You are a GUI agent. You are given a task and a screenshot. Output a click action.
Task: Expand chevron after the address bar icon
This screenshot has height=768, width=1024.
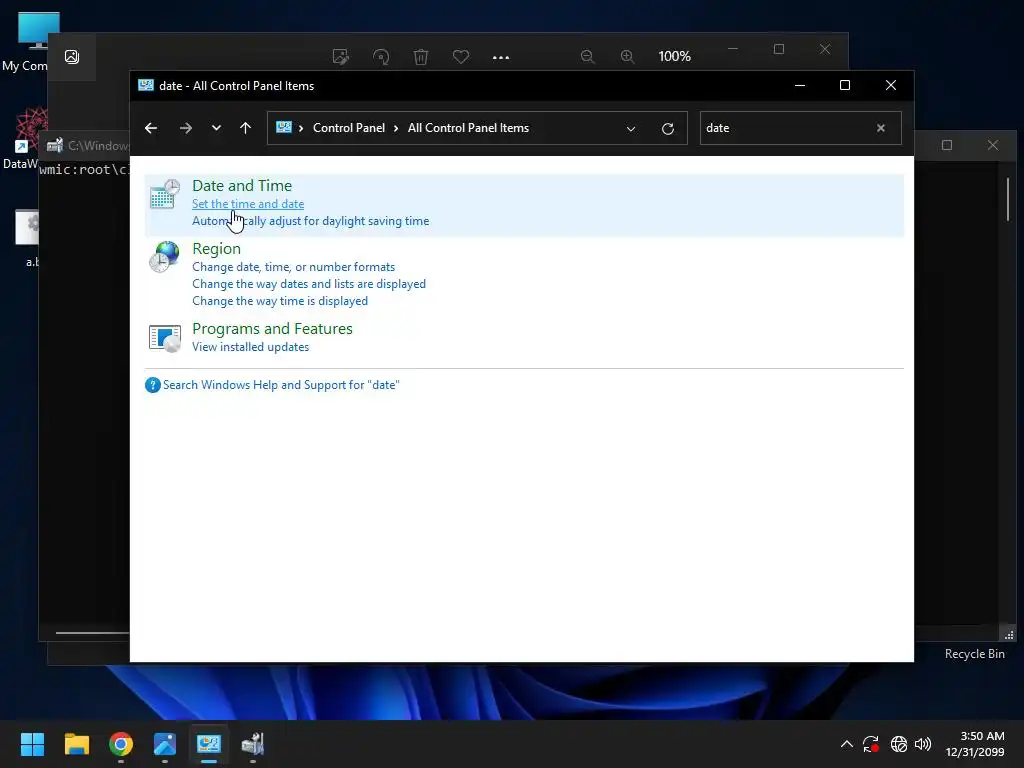[x=300, y=128]
